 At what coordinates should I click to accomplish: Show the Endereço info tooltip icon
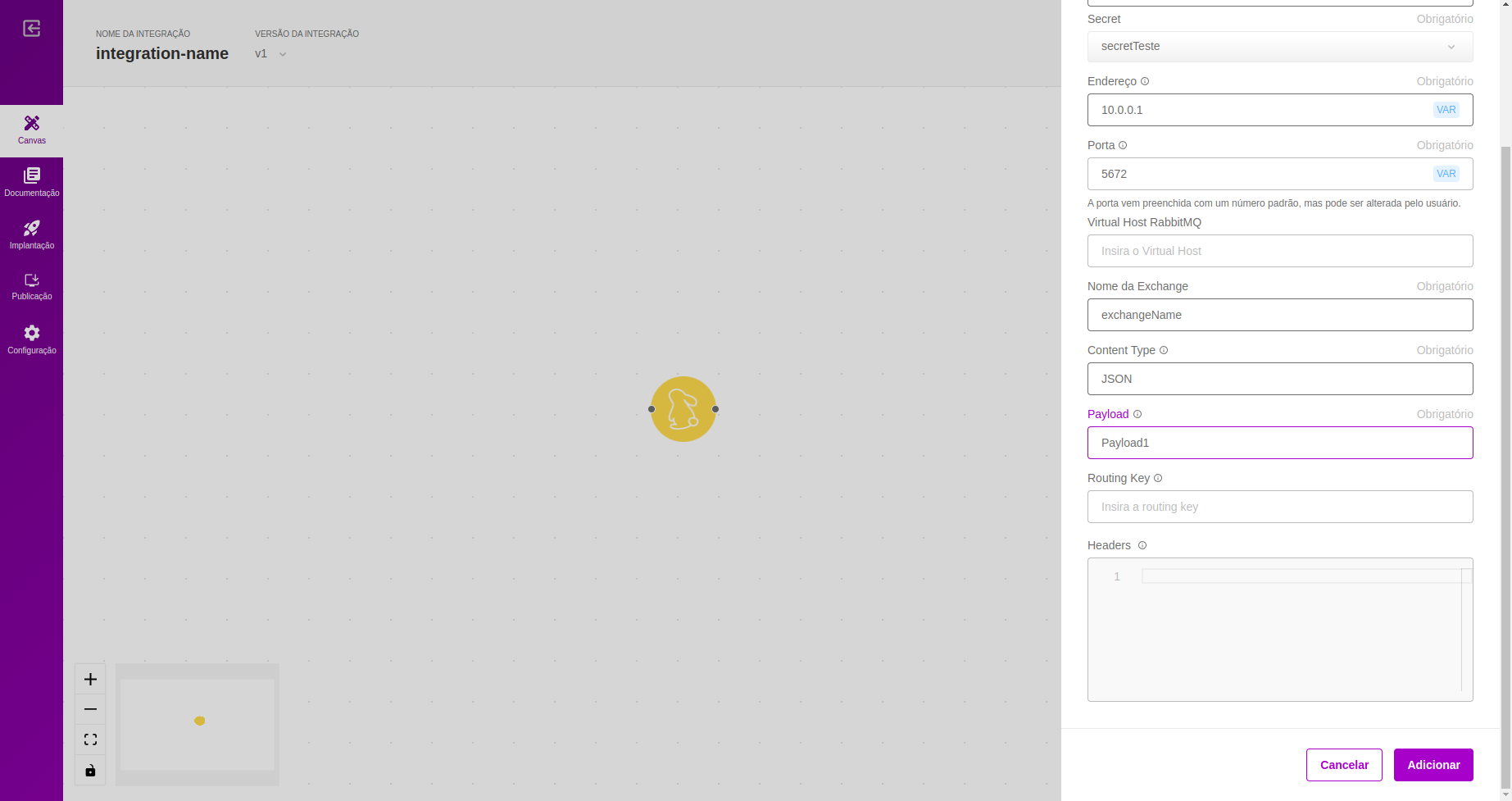click(x=1145, y=81)
